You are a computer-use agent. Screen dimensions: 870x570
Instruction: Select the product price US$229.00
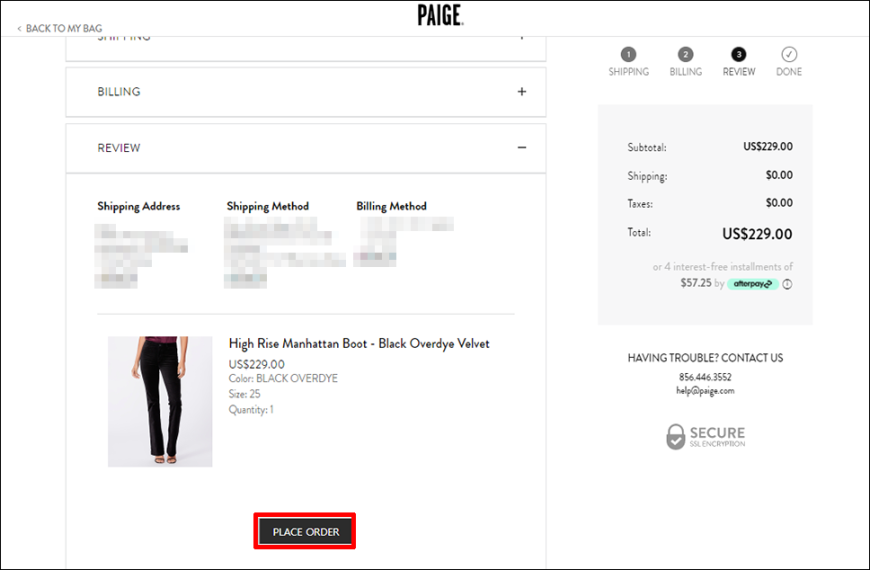(x=256, y=364)
